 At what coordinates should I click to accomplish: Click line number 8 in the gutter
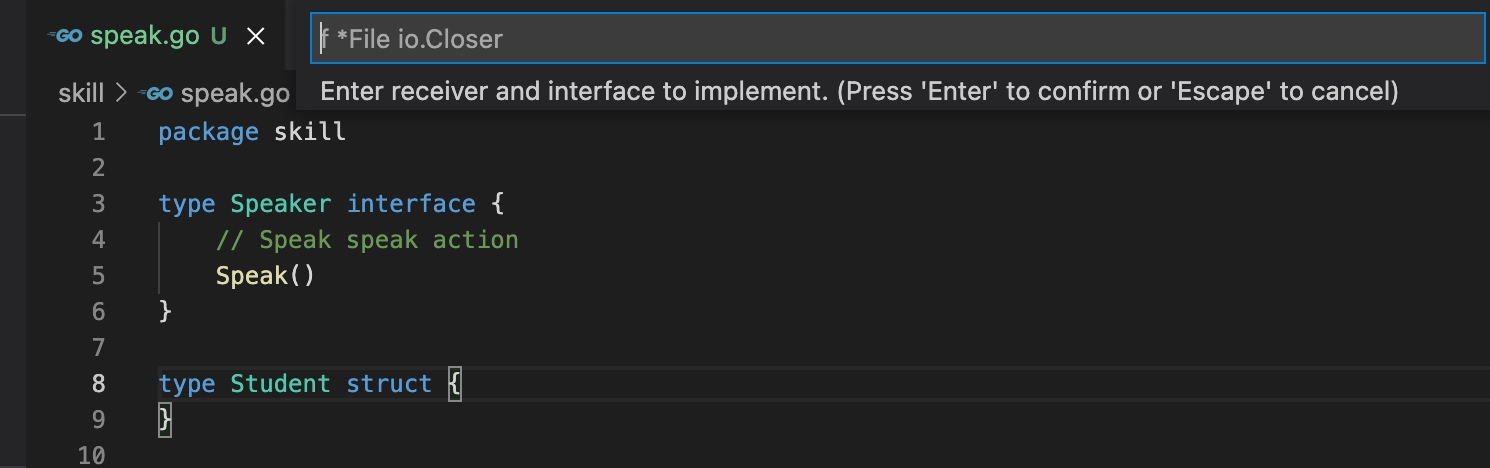[x=98, y=384]
